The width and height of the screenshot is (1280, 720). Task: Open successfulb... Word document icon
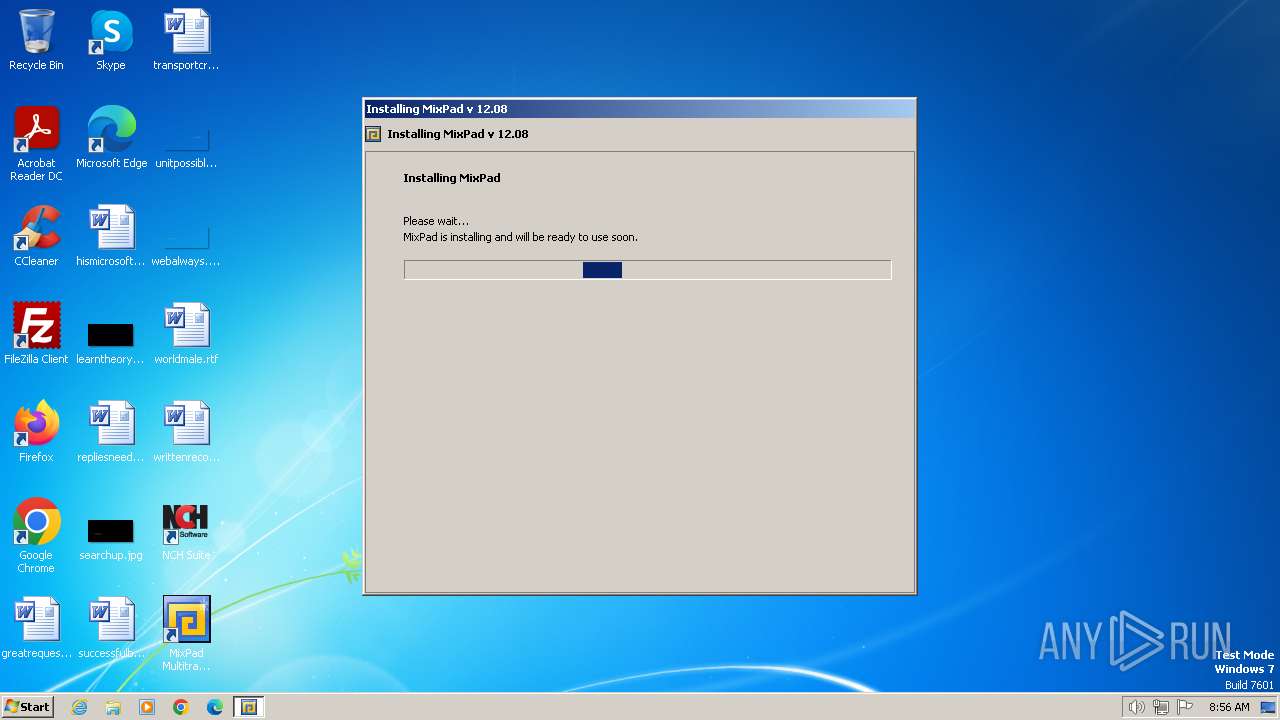point(111,628)
